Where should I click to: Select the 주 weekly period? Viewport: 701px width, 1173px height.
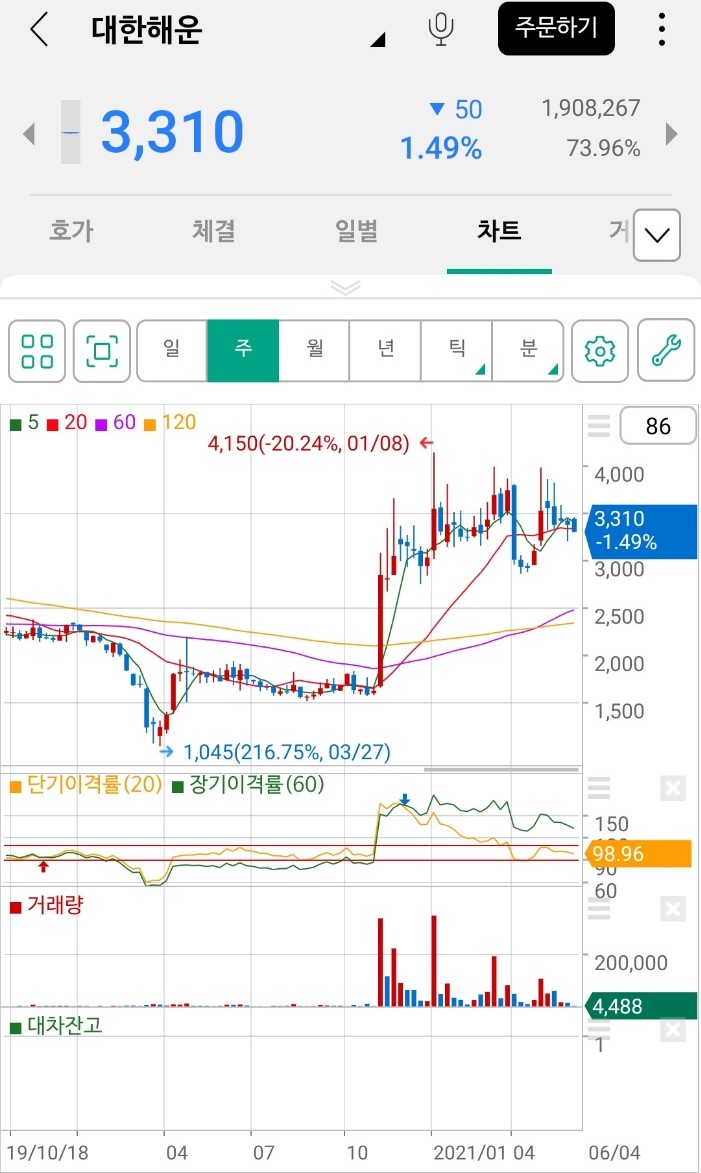243,351
